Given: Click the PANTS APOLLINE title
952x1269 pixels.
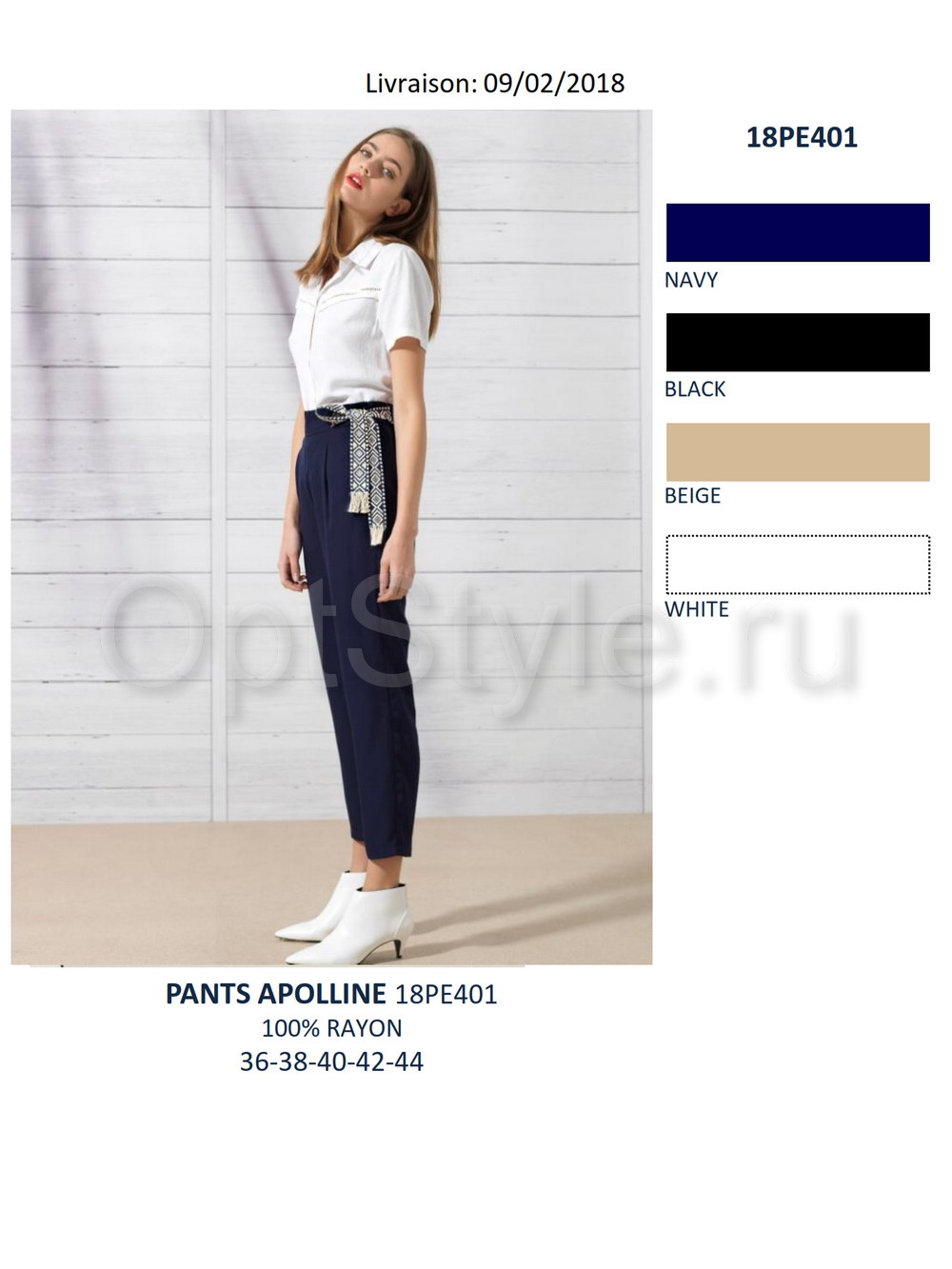Looking at the screenshot, I should [276, 994].
